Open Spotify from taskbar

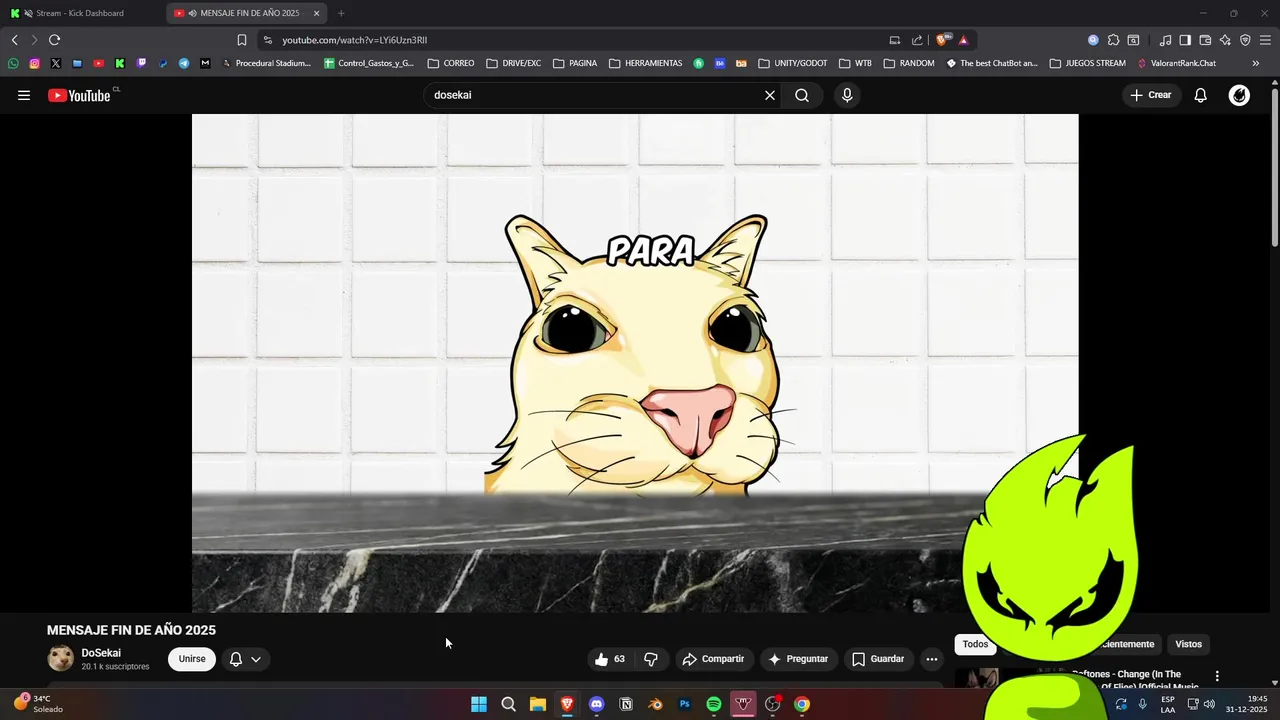714,704
